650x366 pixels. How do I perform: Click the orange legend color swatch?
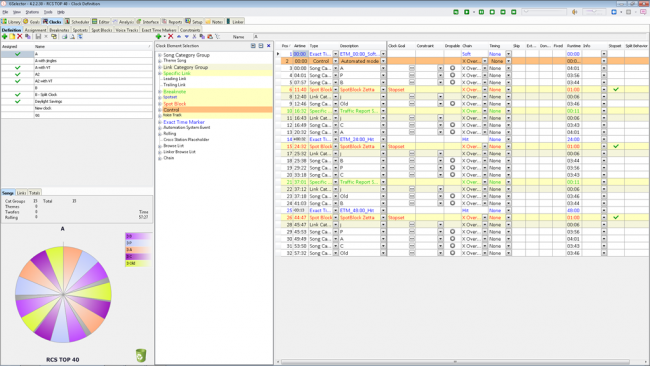138,250
